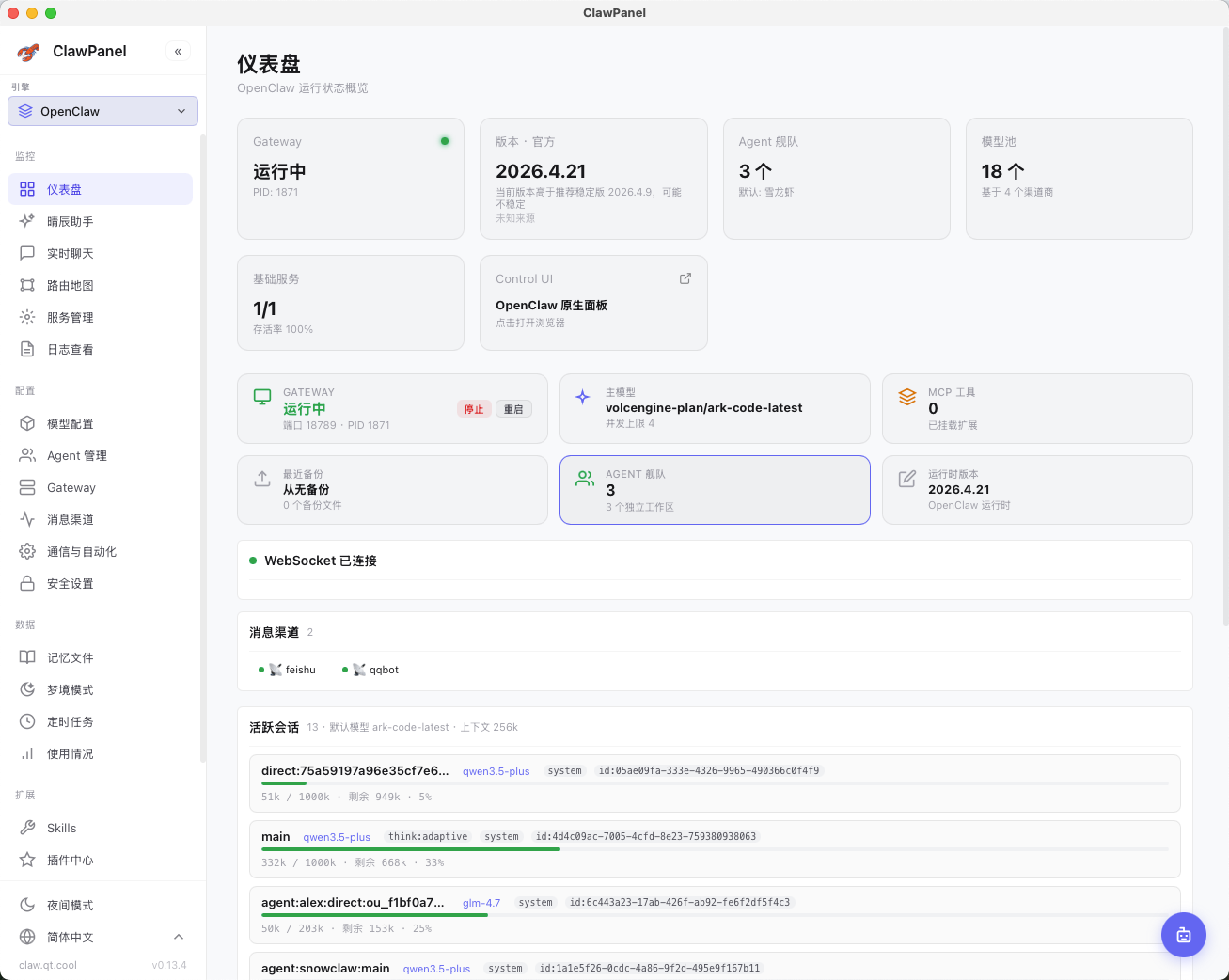Collapse the sidebar with double-chevron button

point(178,52)
